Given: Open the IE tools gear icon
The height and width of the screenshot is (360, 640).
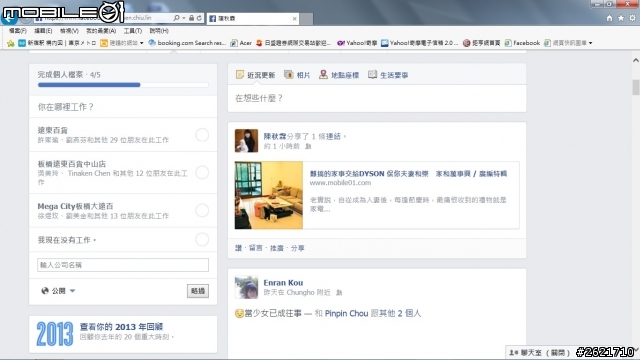Looking at the screenshot, I should (x=632, y=18).
